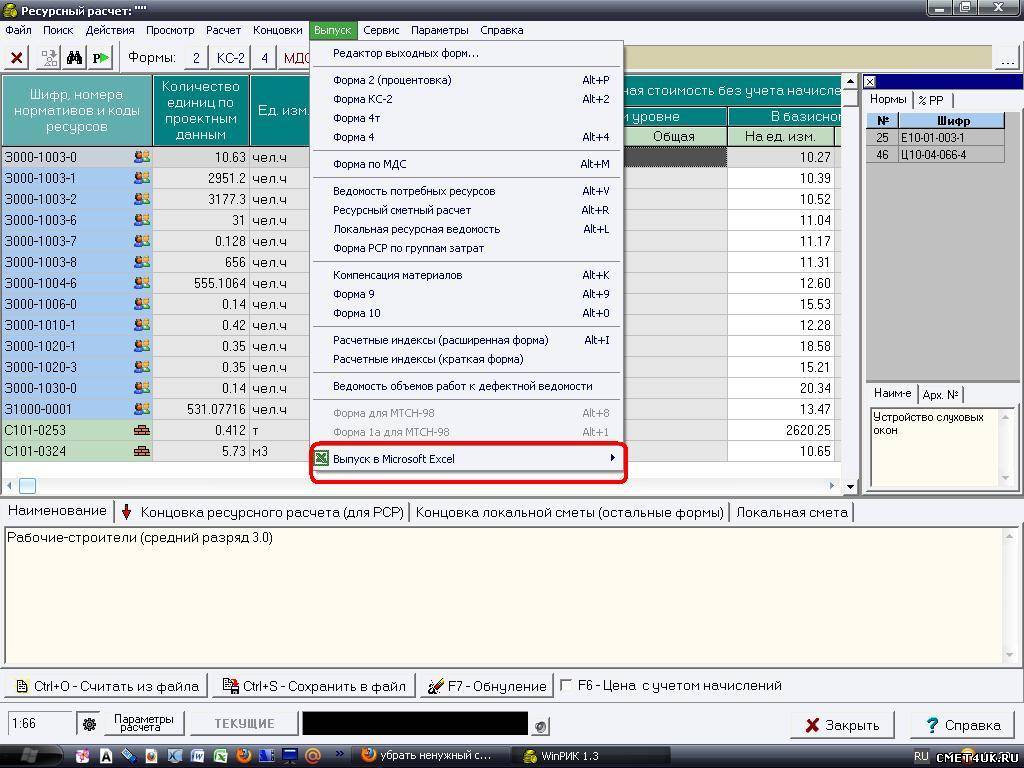The width and height of the screenshot is (1024, 768).
Task: Close the side norms panel with small X
Action: pyautogui.click(x=870, y=82)
